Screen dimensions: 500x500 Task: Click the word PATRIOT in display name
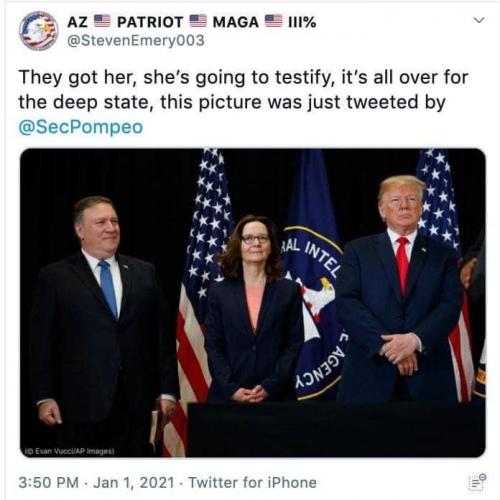pos(150,22)
